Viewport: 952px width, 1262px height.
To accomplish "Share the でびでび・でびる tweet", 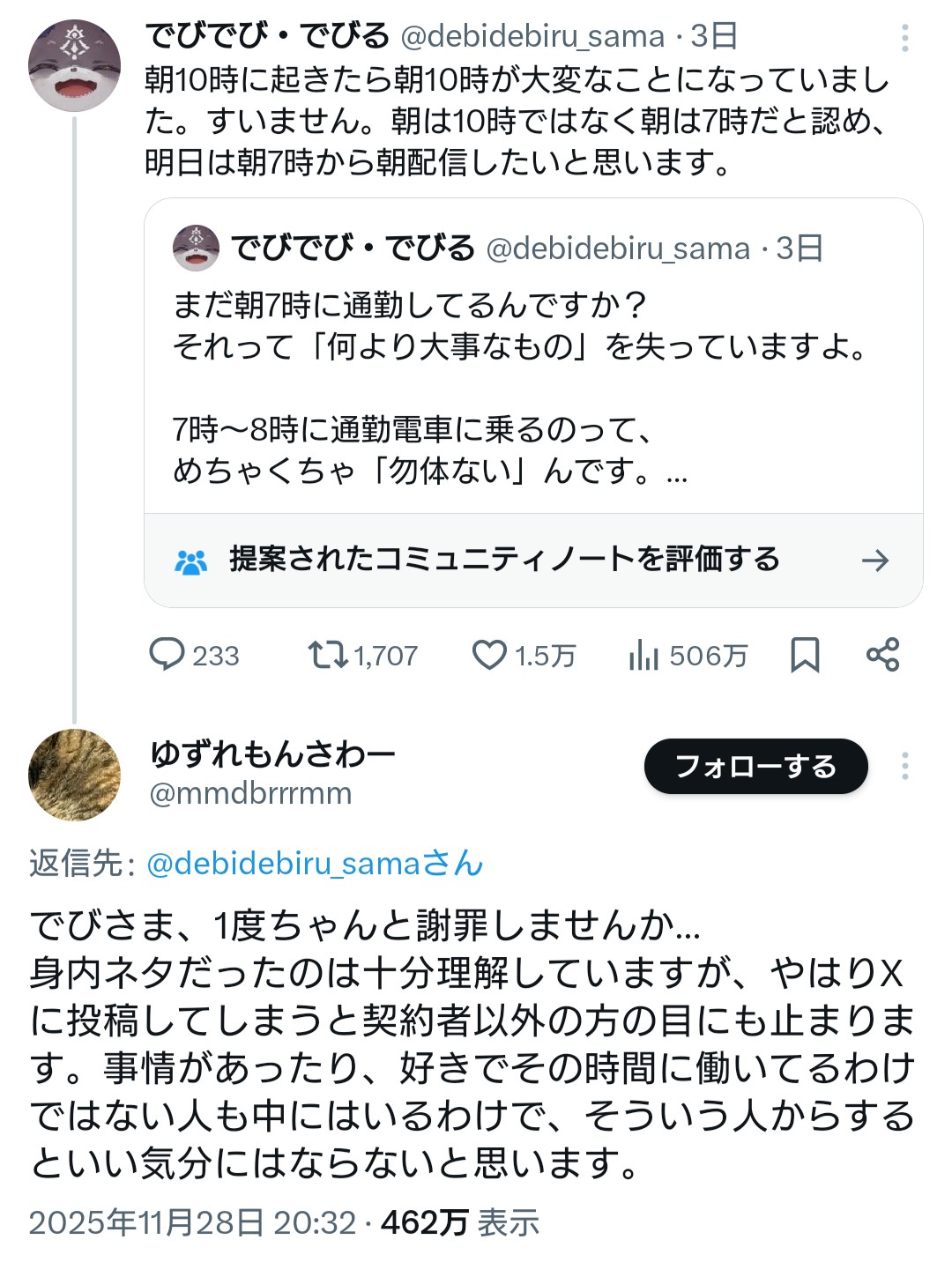I will [x=882, y=655].
